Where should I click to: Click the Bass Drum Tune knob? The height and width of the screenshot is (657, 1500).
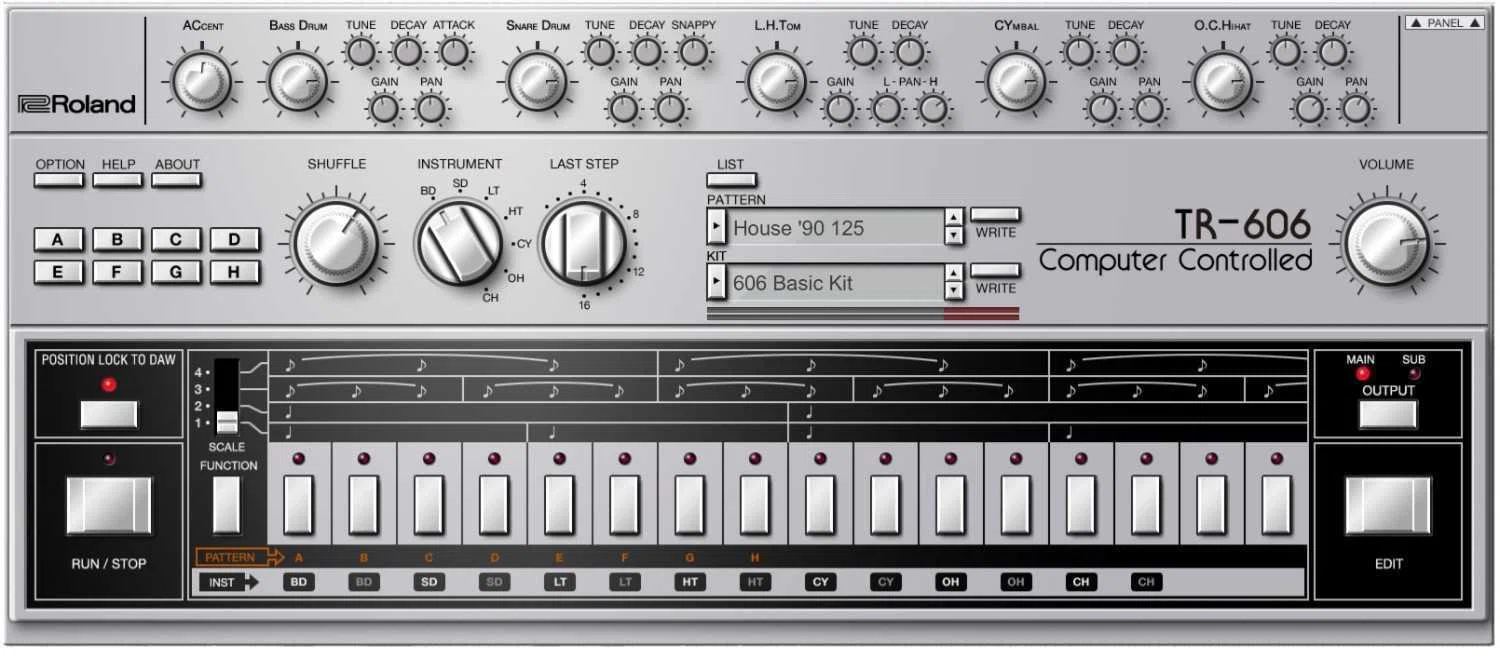pos(361,50)
